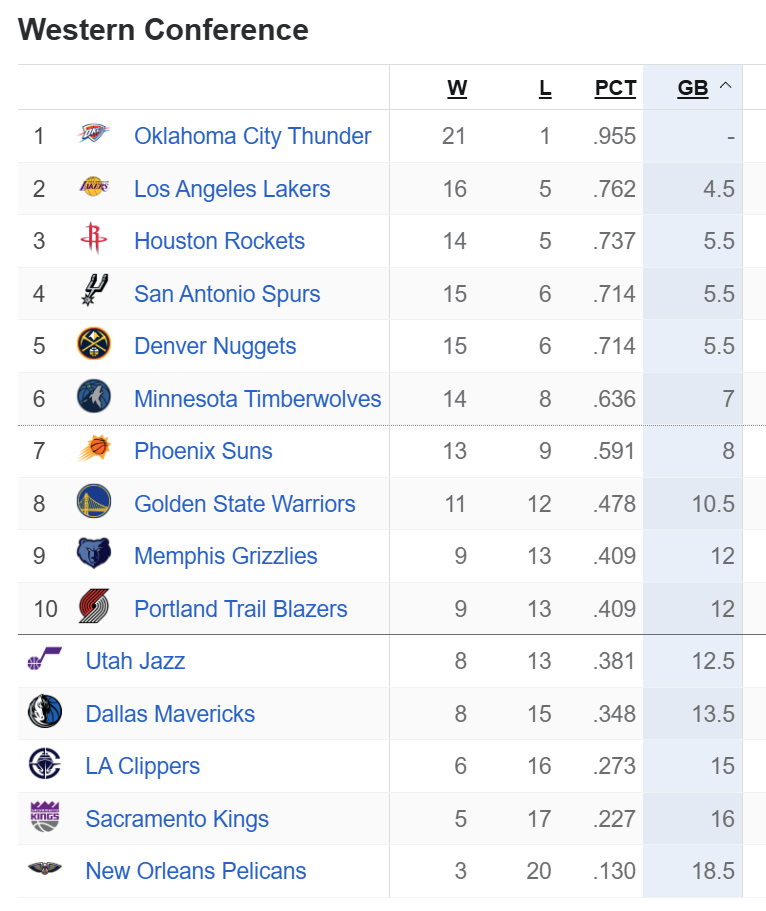Click the Sacramento Kings logo

pos(45,818)
